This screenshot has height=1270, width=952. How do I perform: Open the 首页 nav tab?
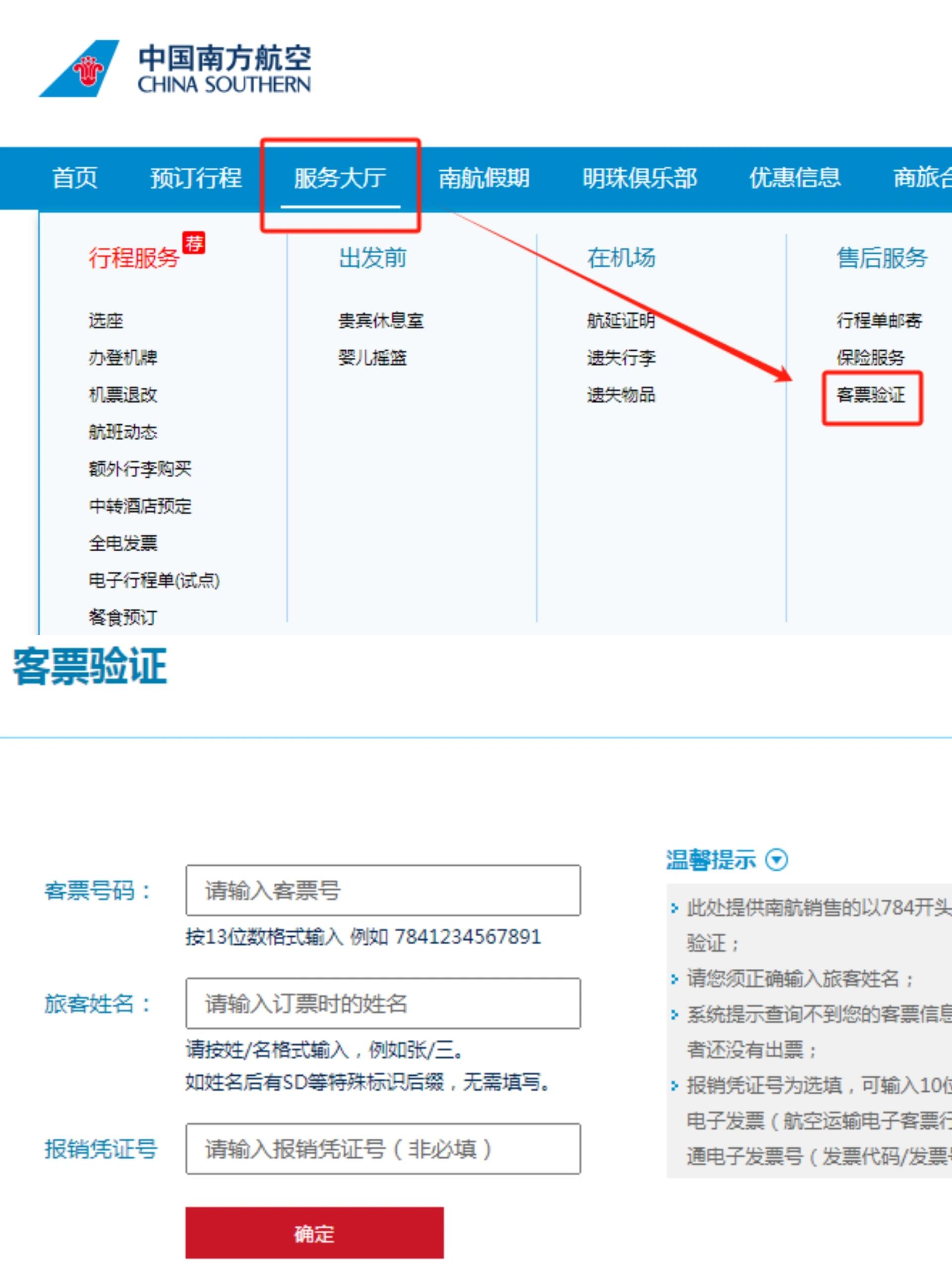pyautogui.click(x=74, y=178)
